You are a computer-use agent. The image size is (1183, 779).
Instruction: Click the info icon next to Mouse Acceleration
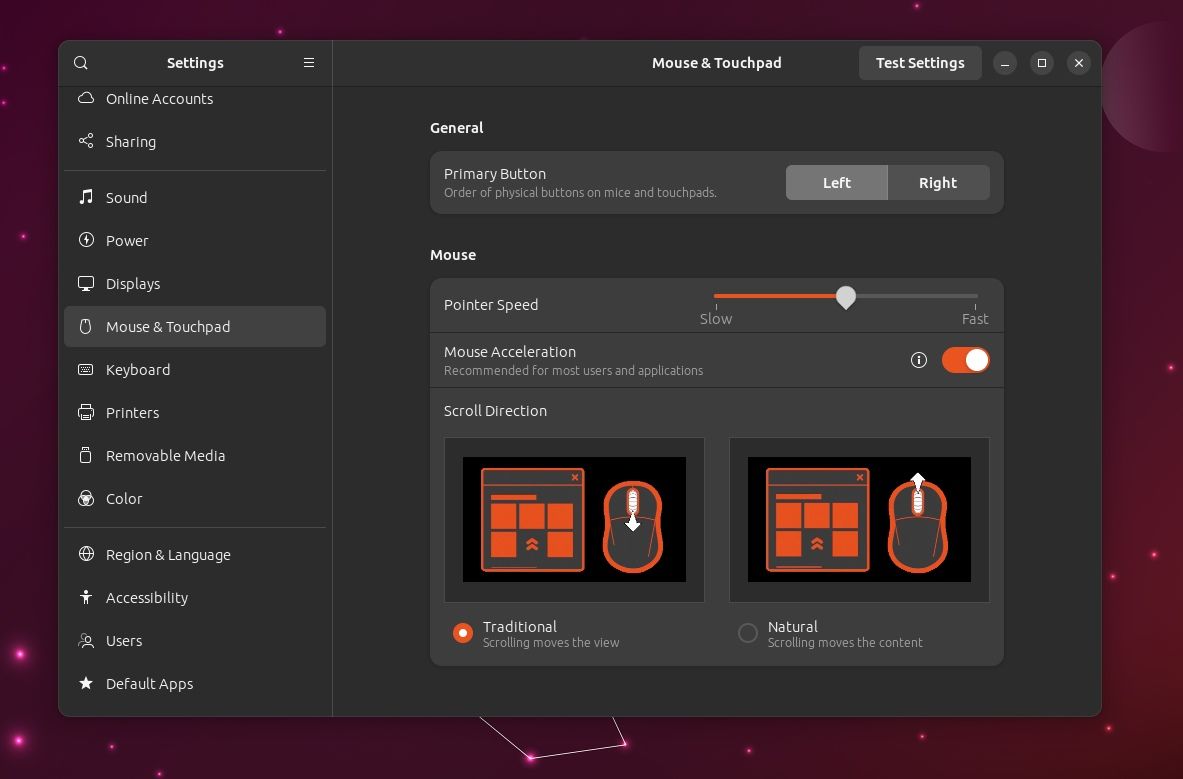coord(918,360)
